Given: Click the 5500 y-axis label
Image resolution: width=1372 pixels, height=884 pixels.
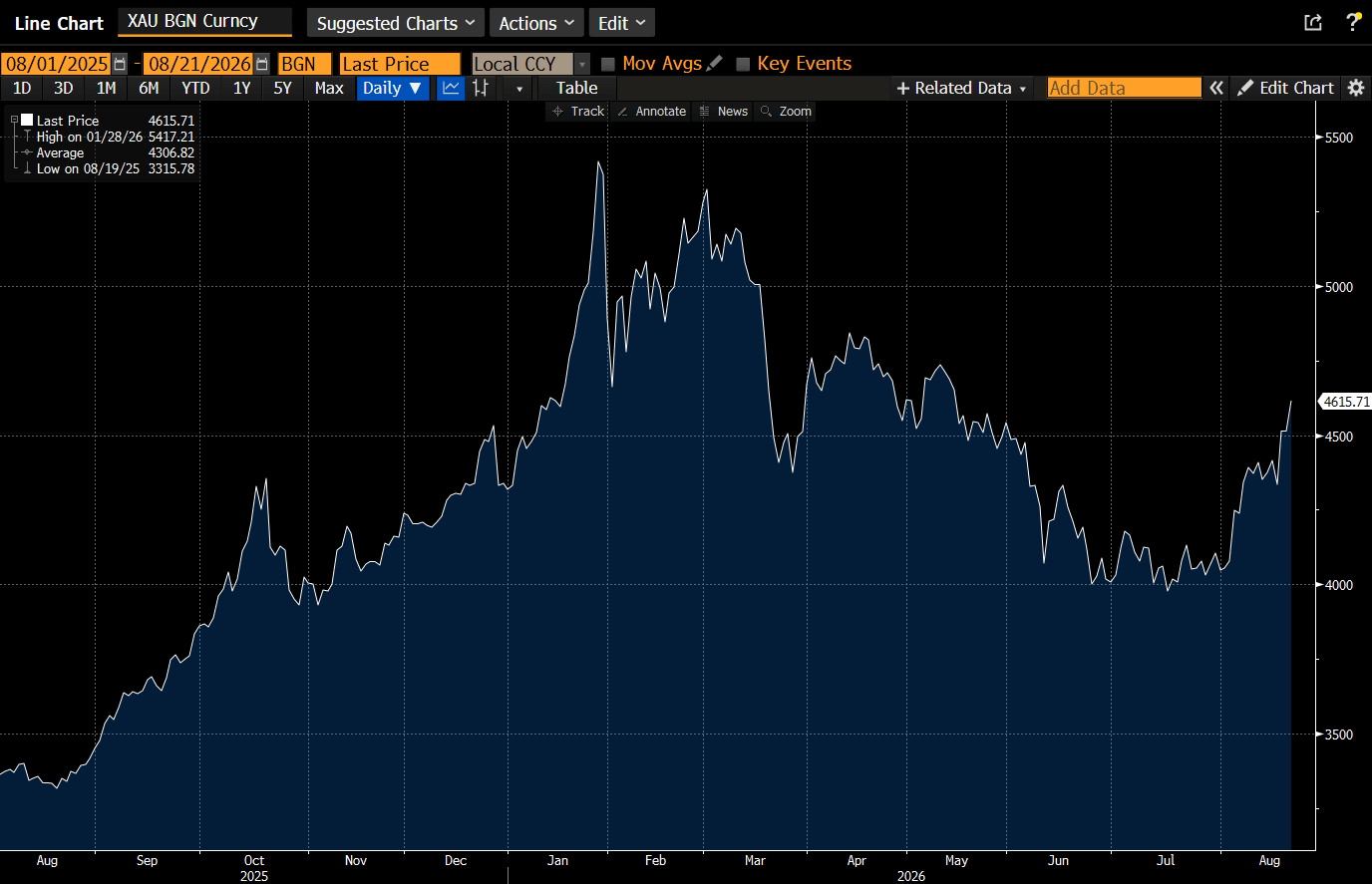Looking at the screenshot, I should click(1339, 138).
